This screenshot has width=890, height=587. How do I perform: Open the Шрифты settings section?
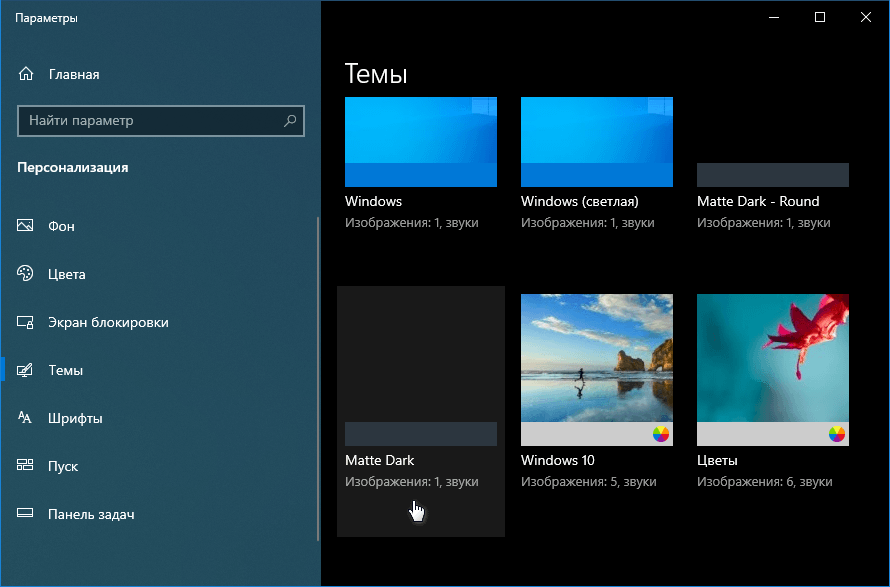pos(160,418)
